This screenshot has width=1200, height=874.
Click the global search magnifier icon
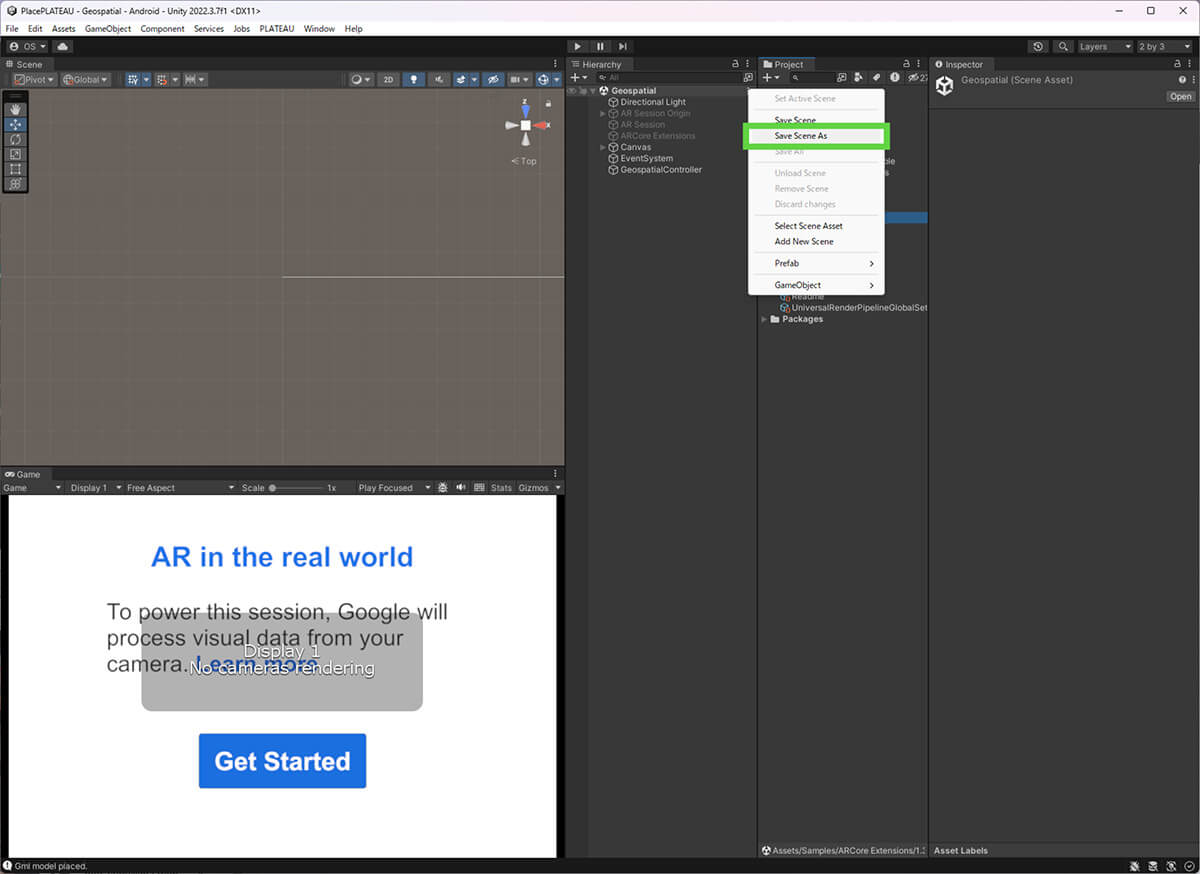point(1063,46)
